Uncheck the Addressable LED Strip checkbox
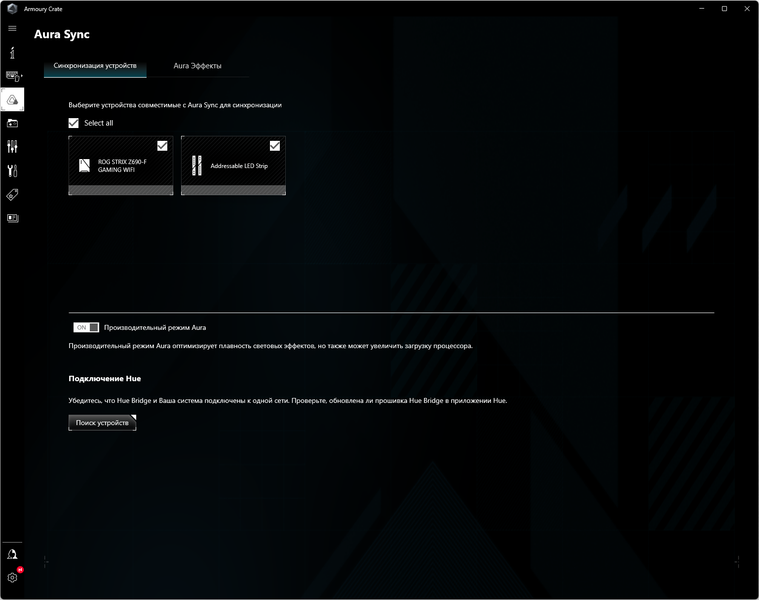759x600 pixels. tap(274, 146)
